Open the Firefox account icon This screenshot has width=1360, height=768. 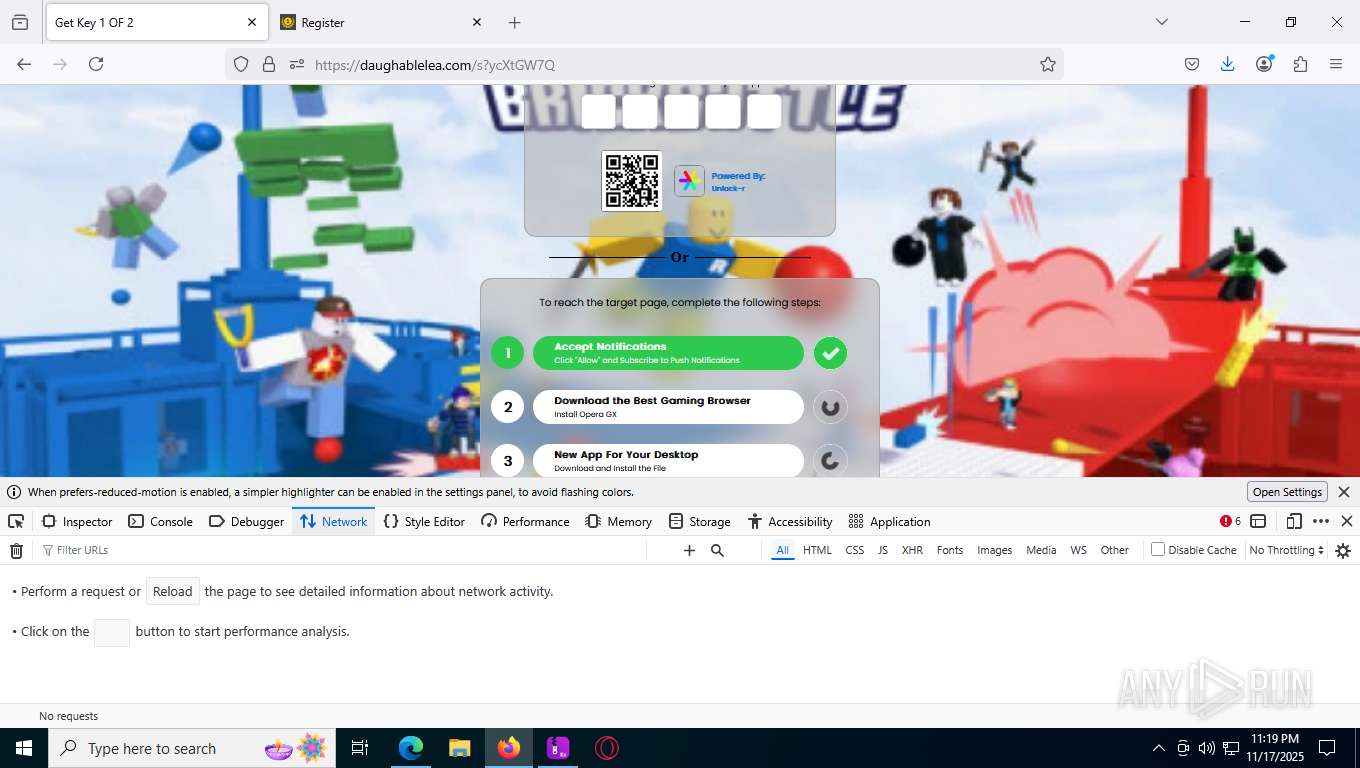(1265, 64)
